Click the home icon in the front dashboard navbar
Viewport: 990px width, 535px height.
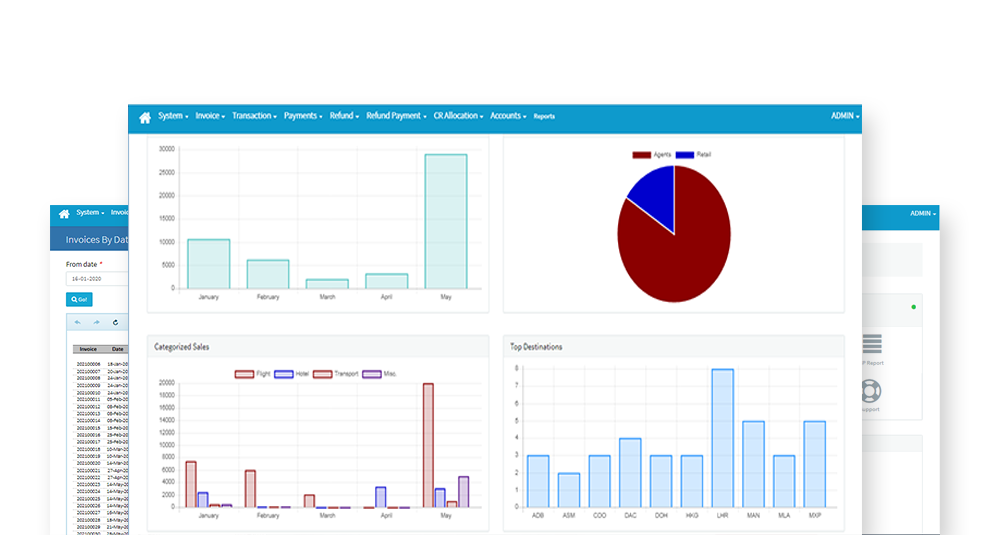pos(145,117)
